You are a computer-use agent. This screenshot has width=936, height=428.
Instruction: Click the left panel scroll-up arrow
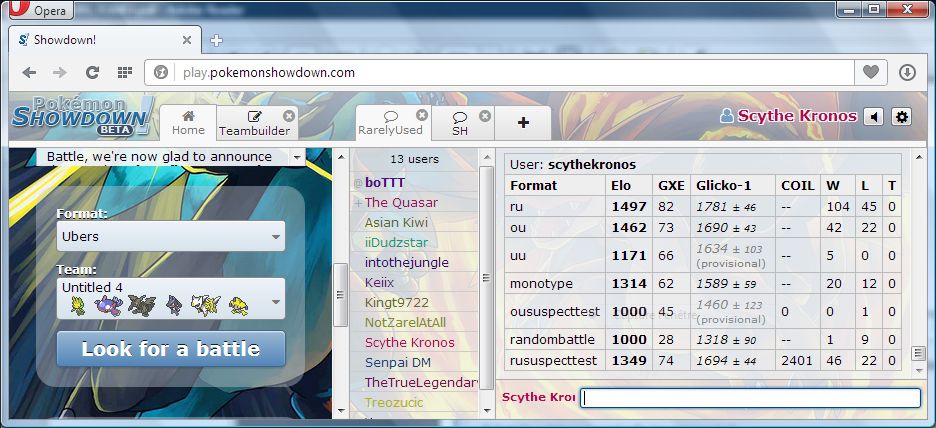340,158
